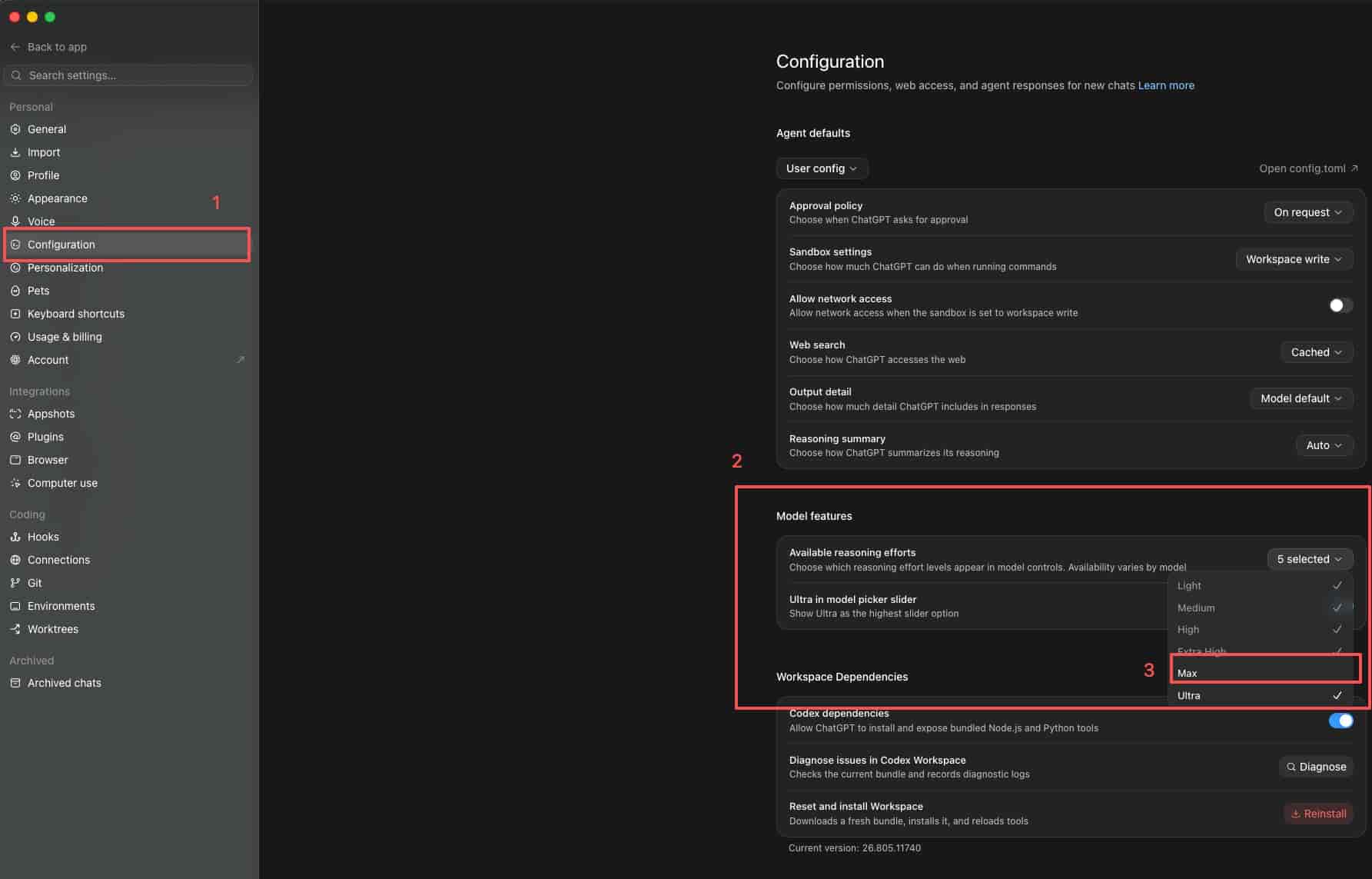
Task: Click the Keyboard shortcuts icon
Action: click(15, 314)
